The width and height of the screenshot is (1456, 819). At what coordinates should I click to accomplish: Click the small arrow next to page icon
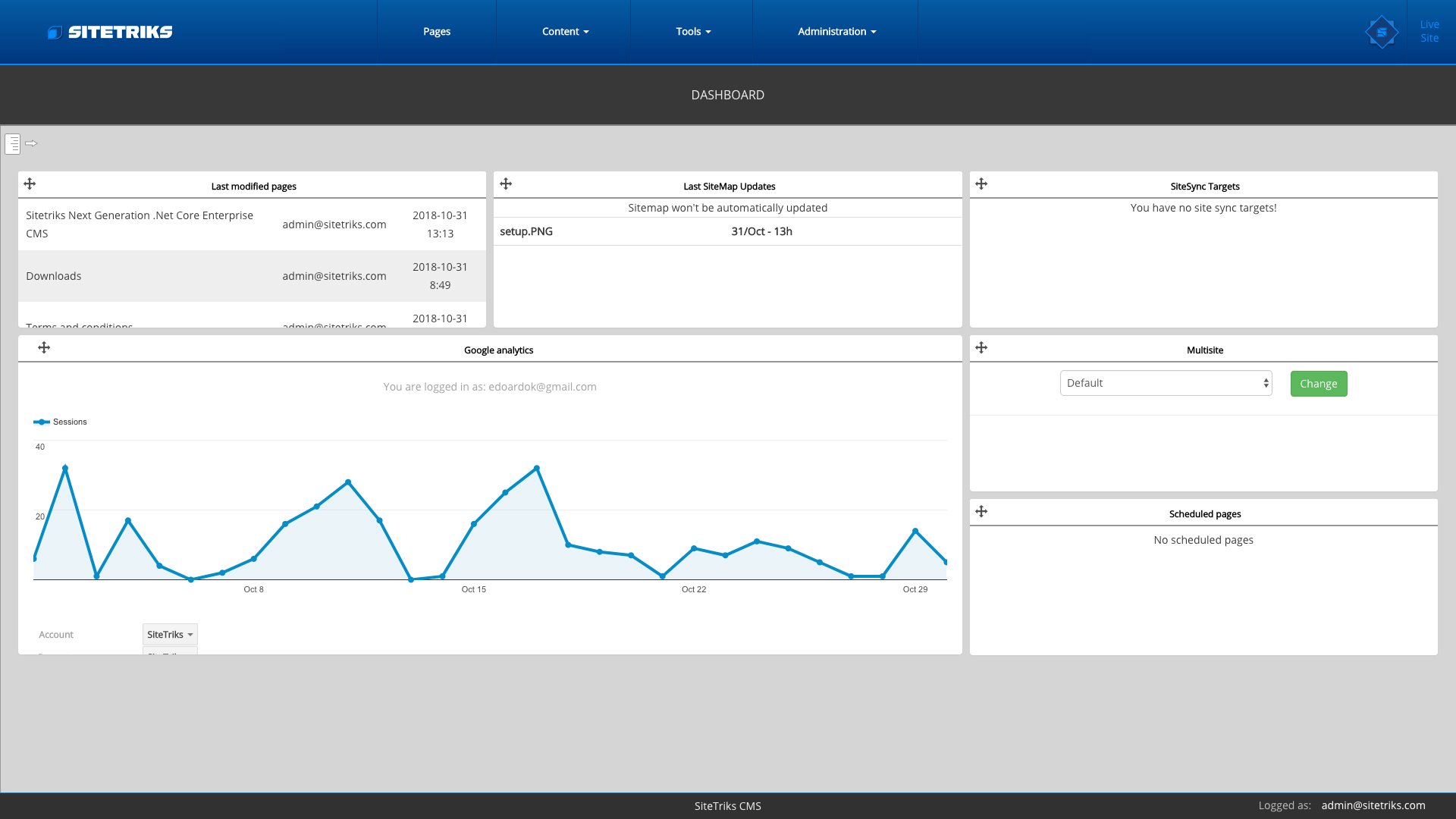tap(31, 143)
